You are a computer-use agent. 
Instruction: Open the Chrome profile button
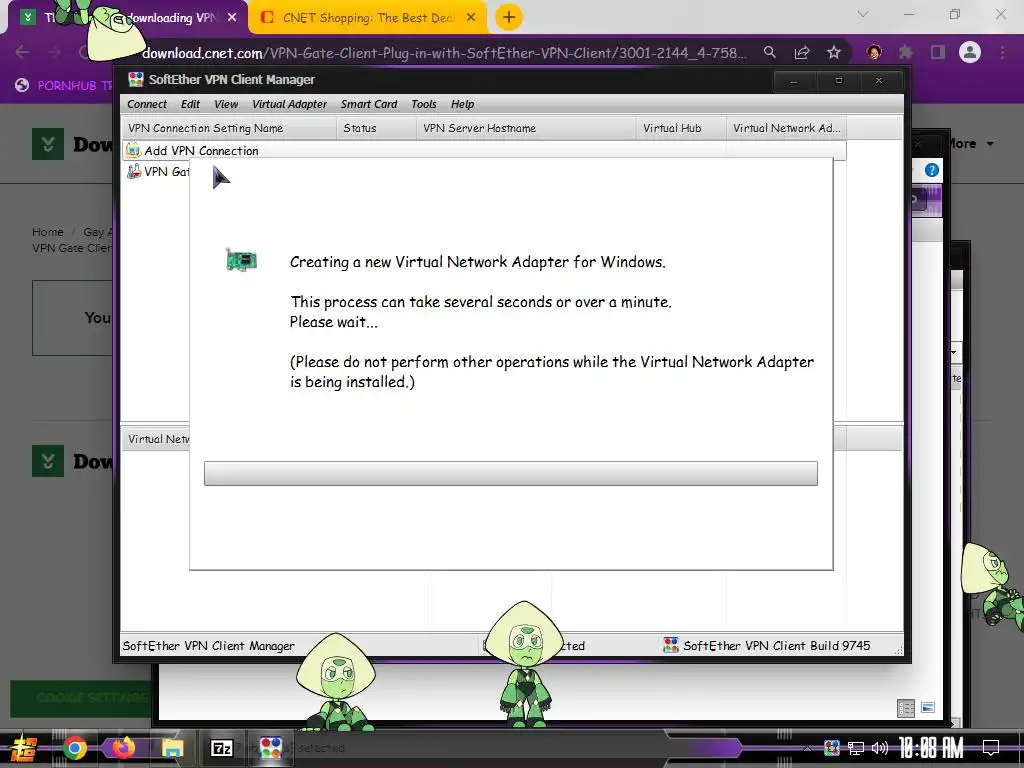970,52
